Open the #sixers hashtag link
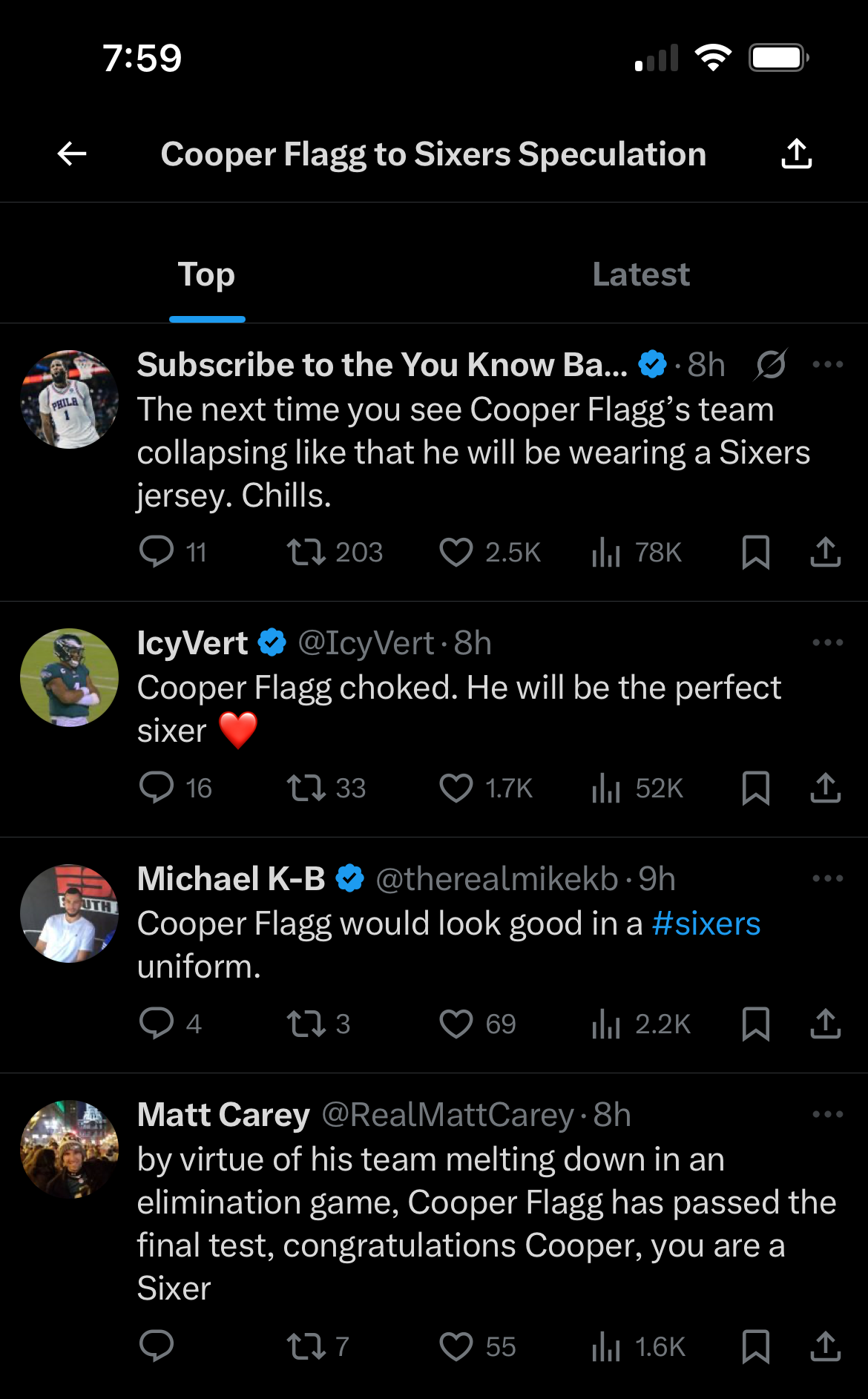The image size is (868, 1399). click(706, 924)
